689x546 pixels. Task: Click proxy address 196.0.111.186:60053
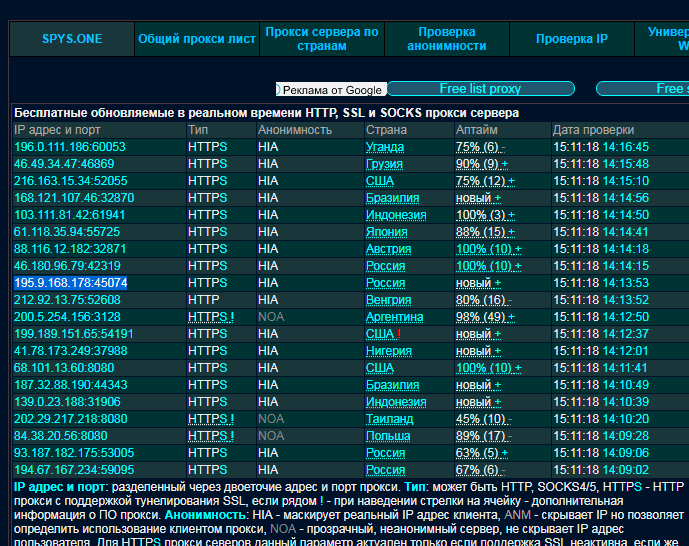coord(69,147)
